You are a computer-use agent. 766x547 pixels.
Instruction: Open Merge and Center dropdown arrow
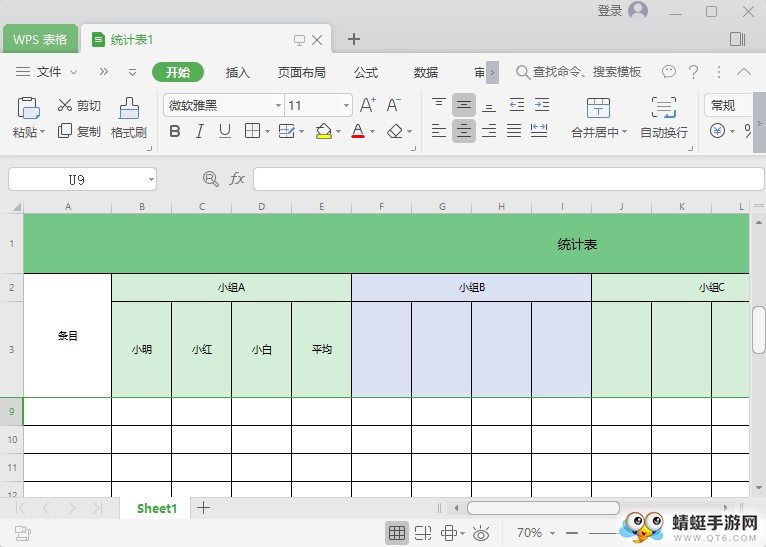click(624, 132)
